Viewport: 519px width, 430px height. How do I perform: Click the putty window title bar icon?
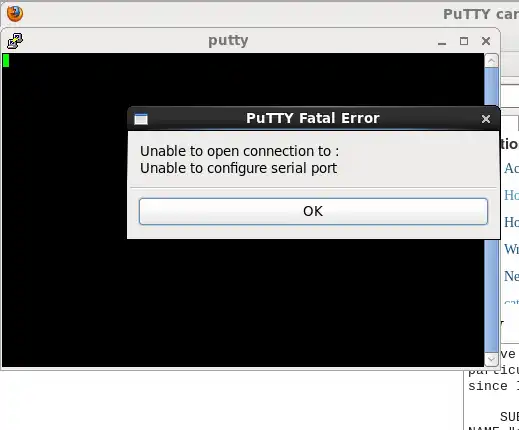pyautogui.click(x=15, y=41)
